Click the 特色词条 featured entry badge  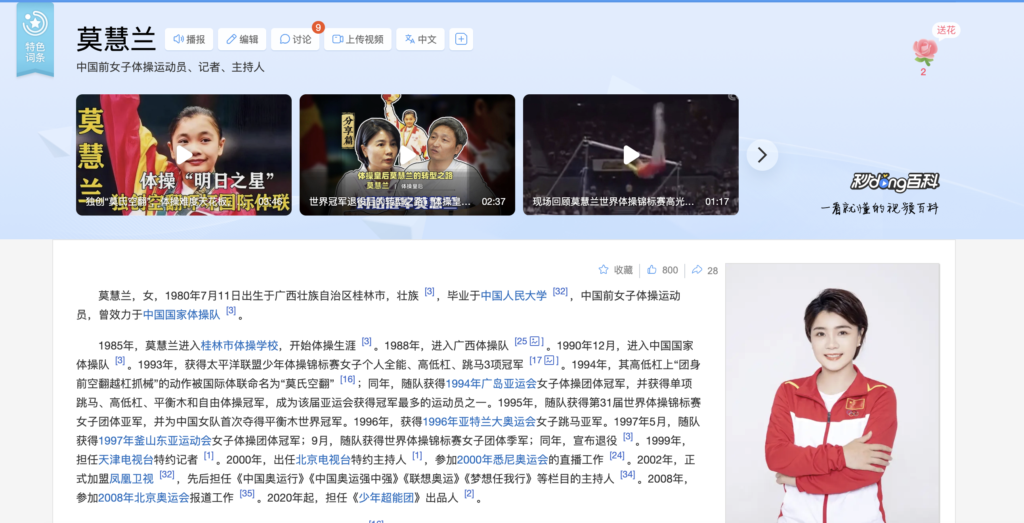35,38
